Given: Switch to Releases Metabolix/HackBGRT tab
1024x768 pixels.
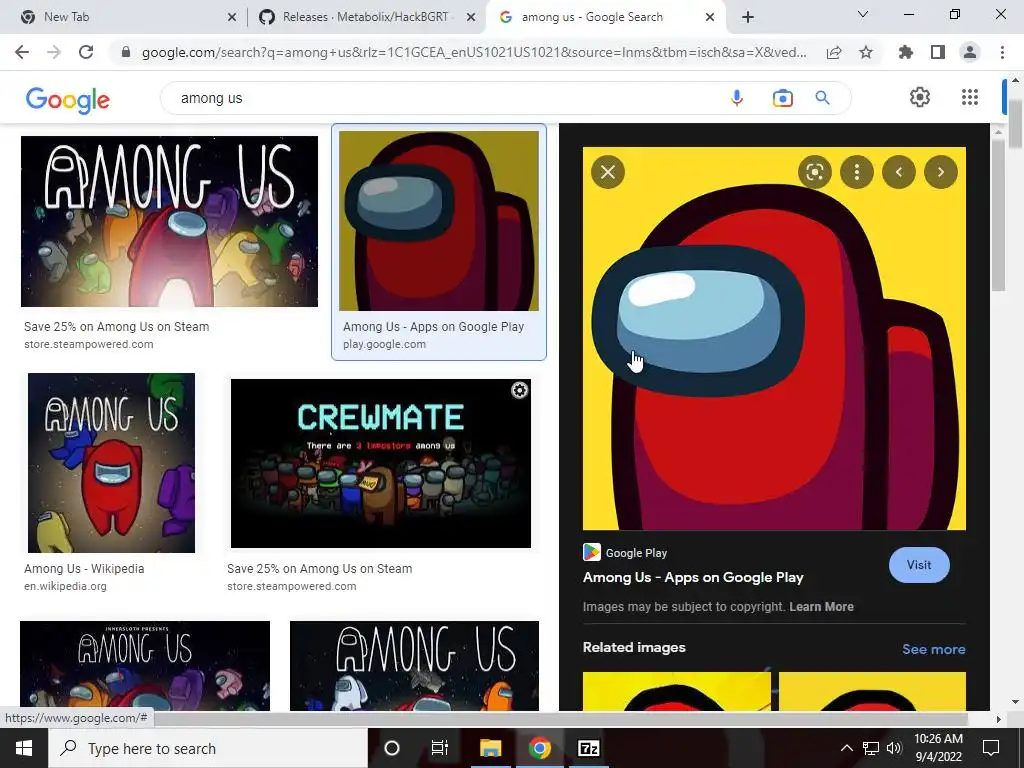Looking at the screenshot, I should (368, 17).
